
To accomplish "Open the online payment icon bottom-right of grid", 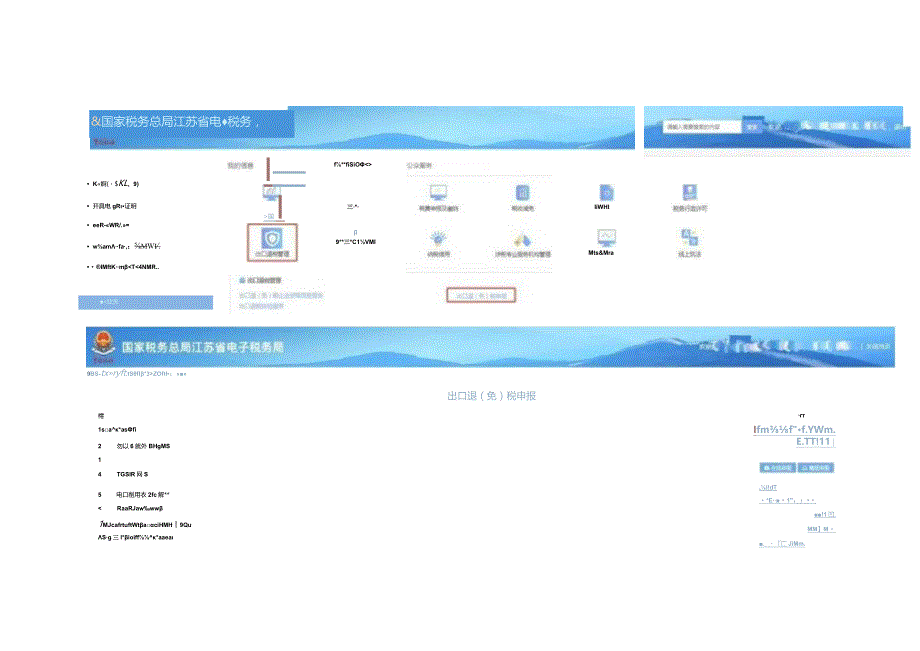I will 687,240.
